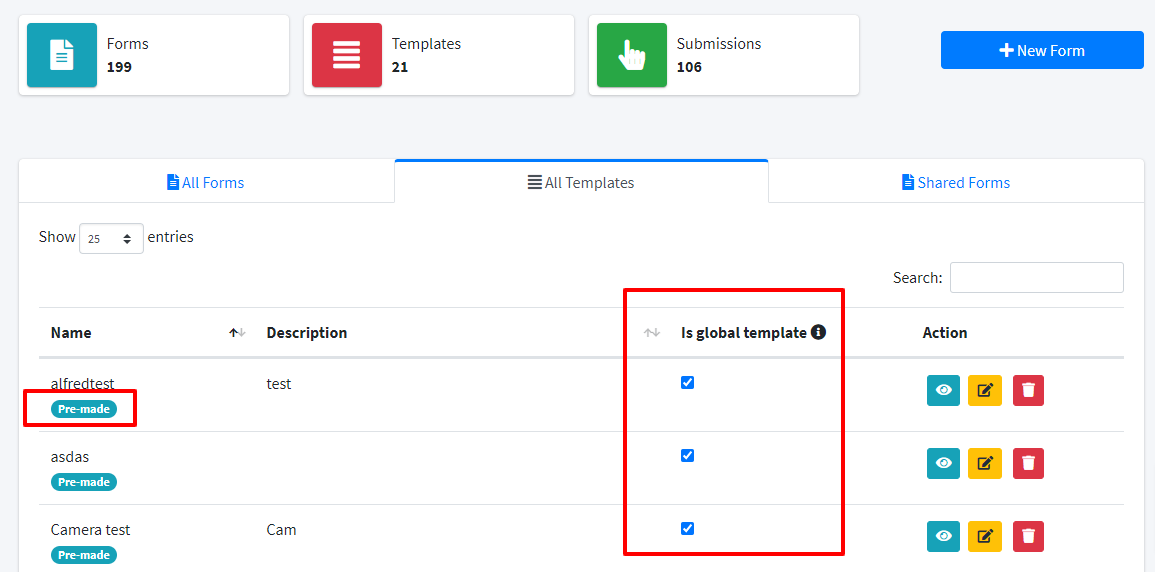This screenshot has width=1155, height=572.
Task: Preview the alfredtest template with the eye icon
Action: coord(943,390)
